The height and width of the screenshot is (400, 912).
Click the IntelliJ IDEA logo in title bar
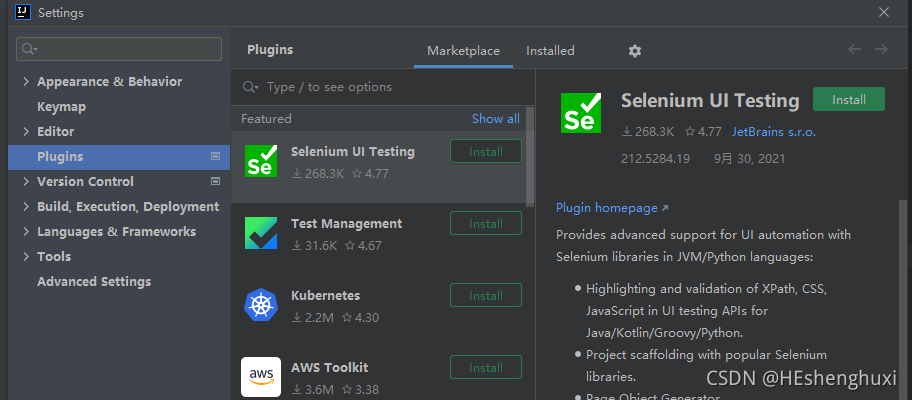pos(23,12)
